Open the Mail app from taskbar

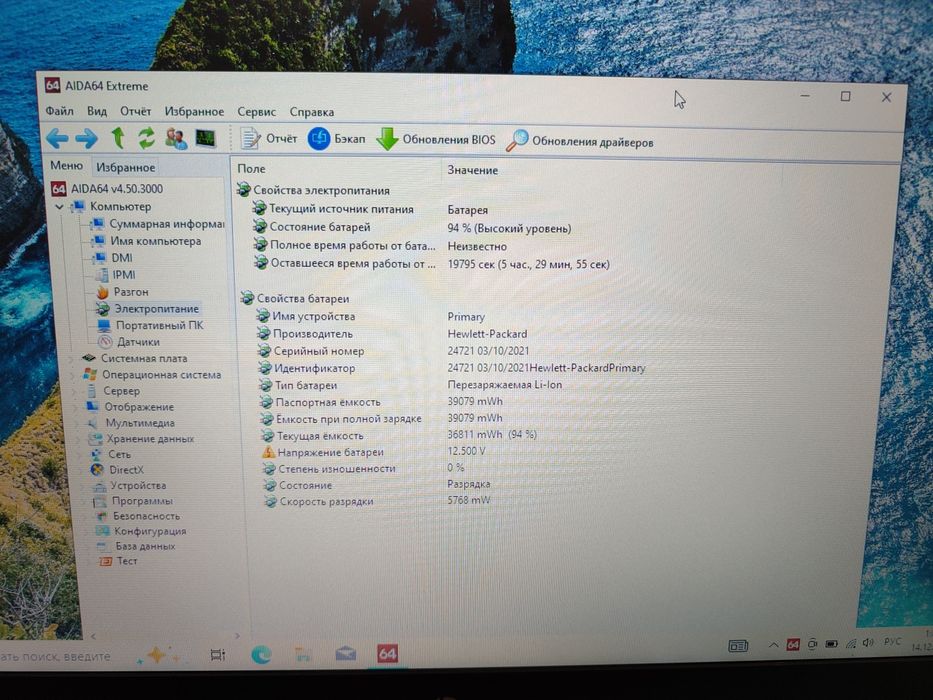click(x=346, y=655)
